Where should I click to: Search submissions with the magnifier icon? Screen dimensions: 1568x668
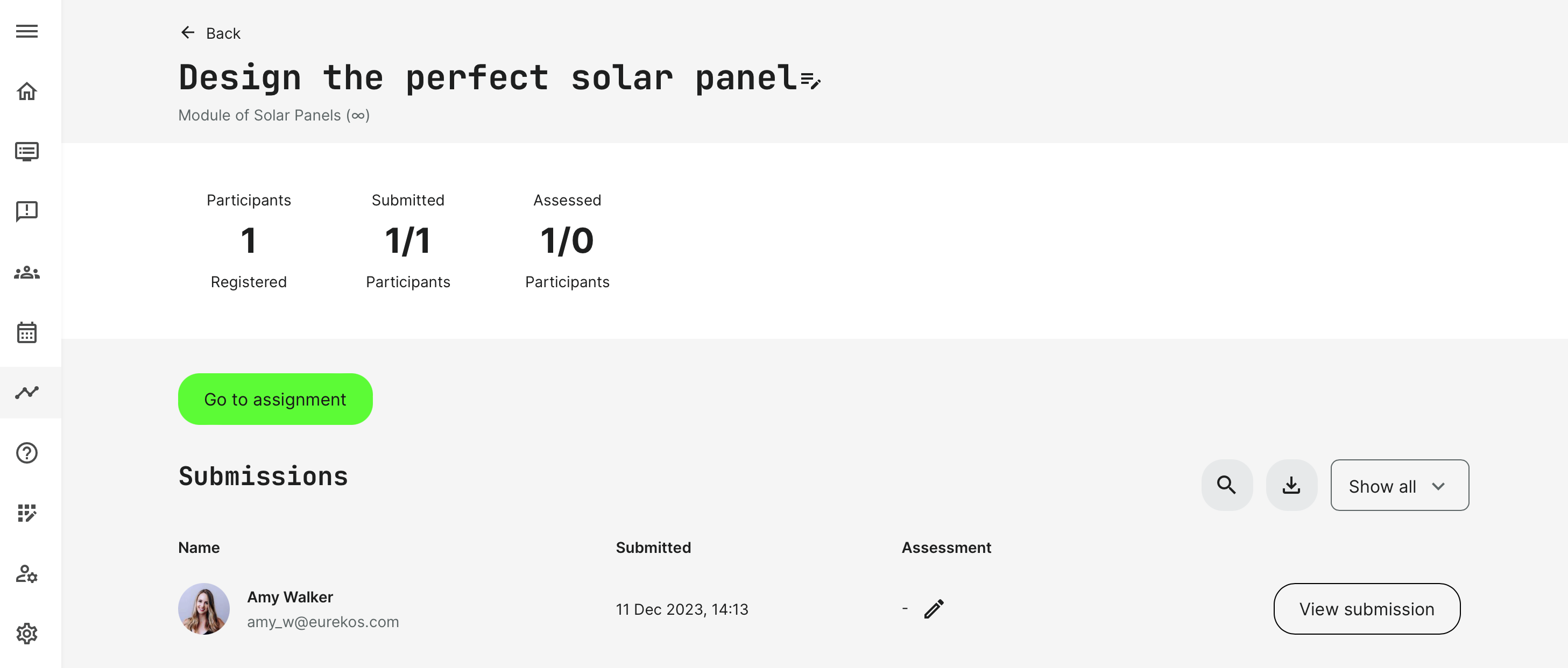pos(1226,485)
